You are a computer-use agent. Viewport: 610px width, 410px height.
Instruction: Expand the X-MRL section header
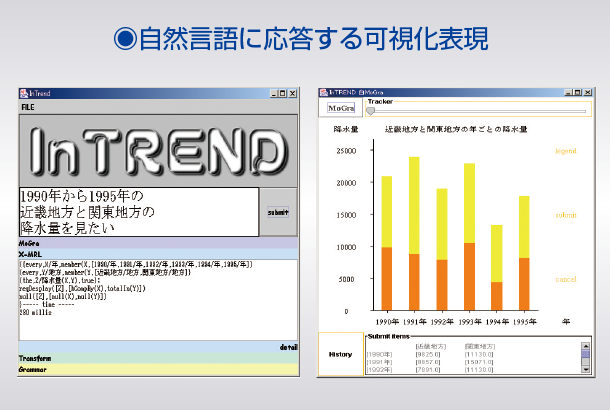pos(157,254)
